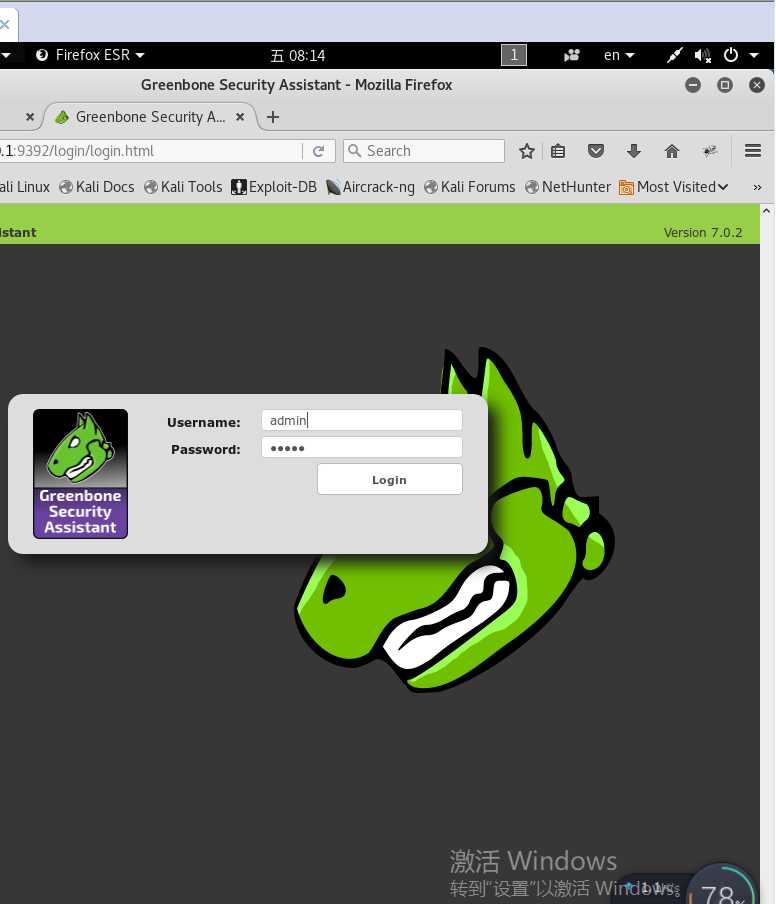Minimize the Firefox window
This screenshot has height=904, width=776.
[x=693, y=85]
